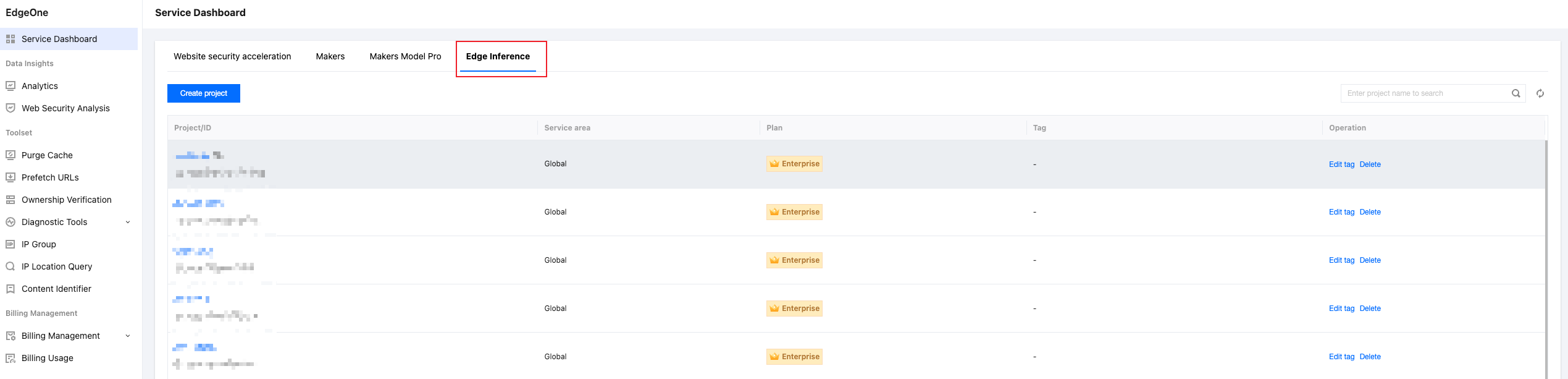The width and height of the screenshot is (1568, 379).
Task: Open Web Security Analysis from sidebar
Action: coord(65,108)
